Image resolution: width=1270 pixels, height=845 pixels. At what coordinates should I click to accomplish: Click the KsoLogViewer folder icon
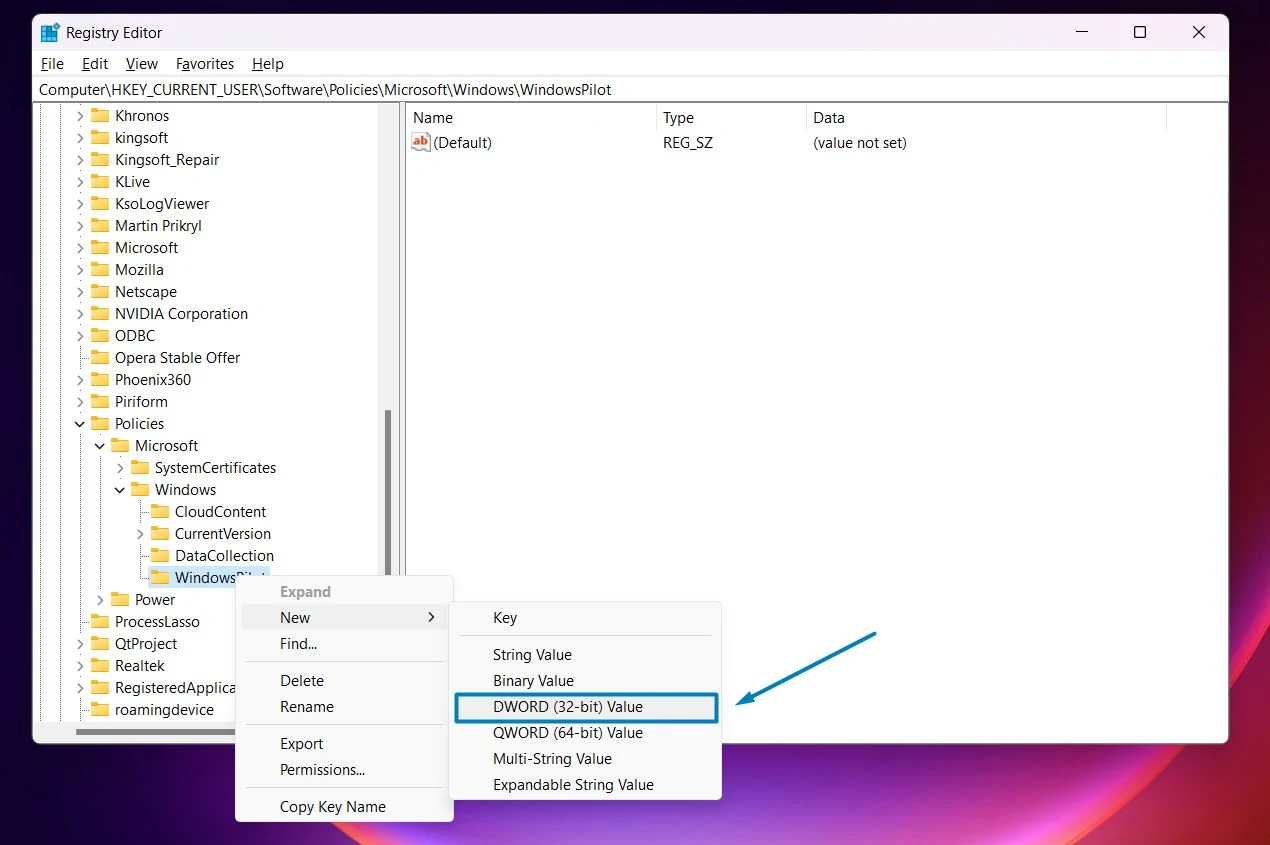point(100,203)
